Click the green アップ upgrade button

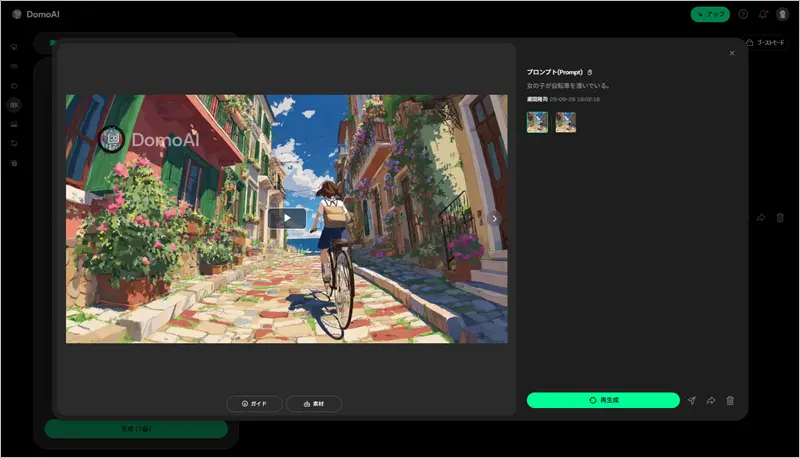click(x=710, y=14)
